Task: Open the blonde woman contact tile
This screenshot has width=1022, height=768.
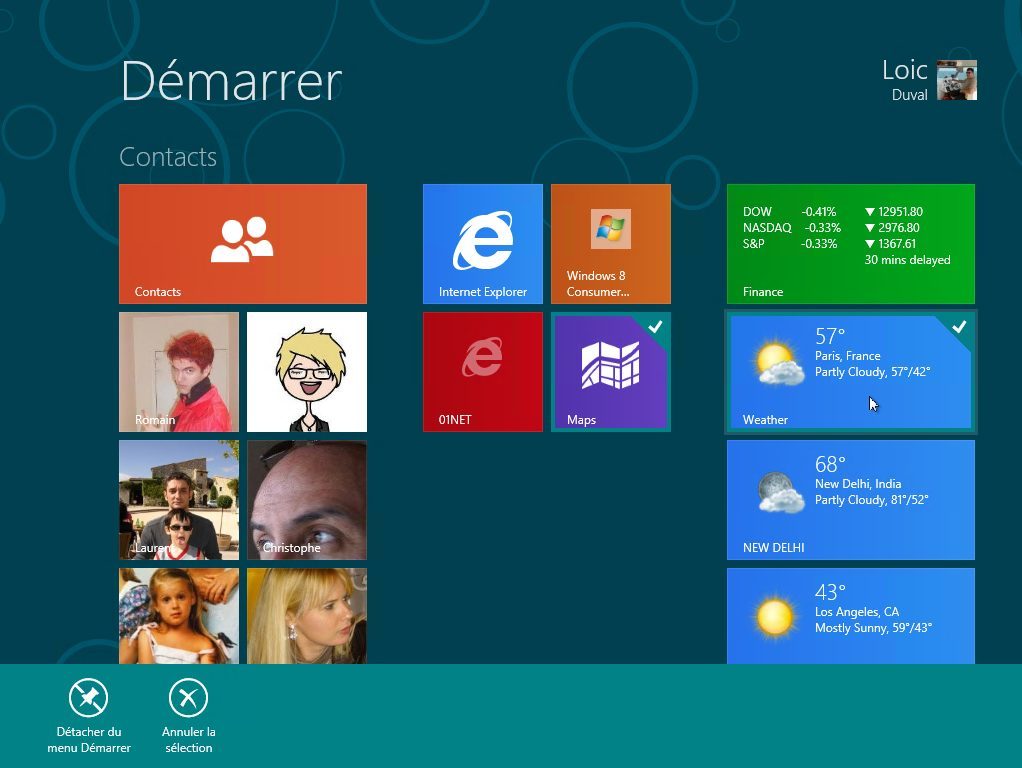Action: pyautogui.click(x=306, y=615)
